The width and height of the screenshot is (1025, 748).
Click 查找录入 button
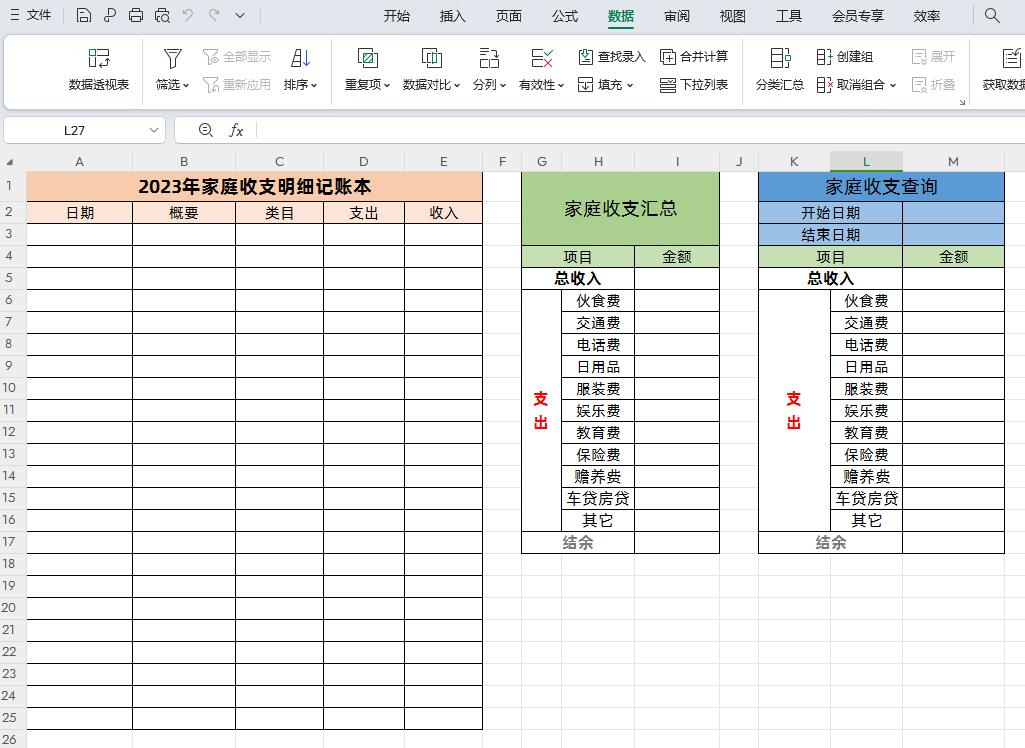(x=612, y=57)
